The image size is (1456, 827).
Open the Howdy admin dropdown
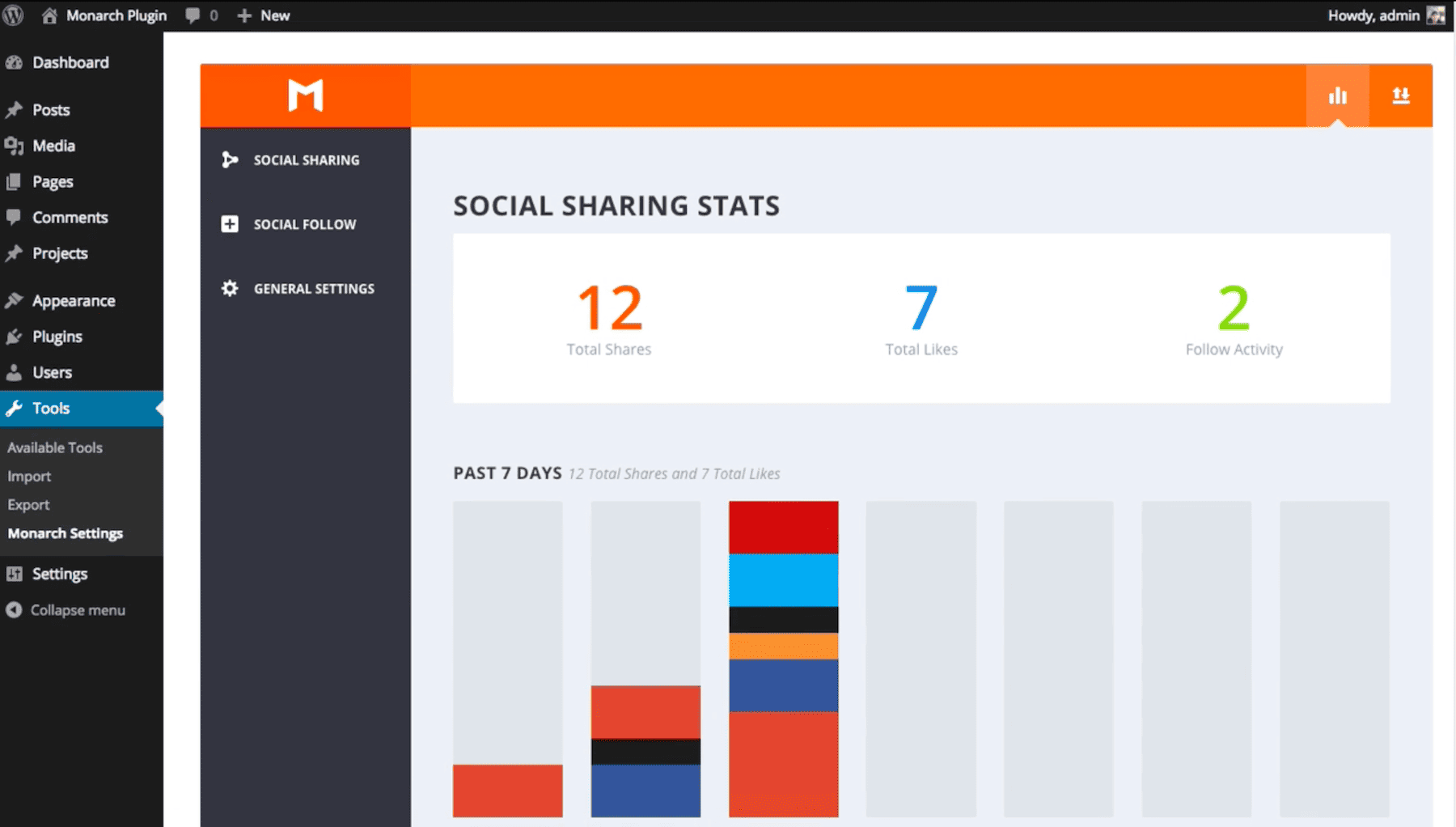1375,15
